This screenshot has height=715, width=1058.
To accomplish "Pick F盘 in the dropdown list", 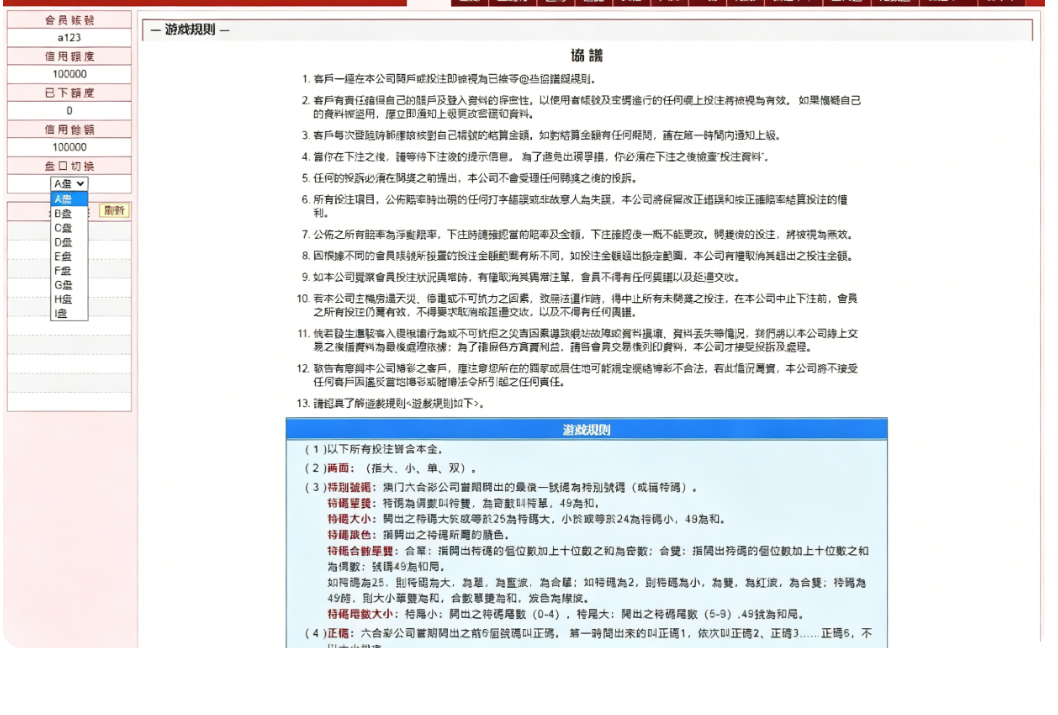I will [69, 270].
